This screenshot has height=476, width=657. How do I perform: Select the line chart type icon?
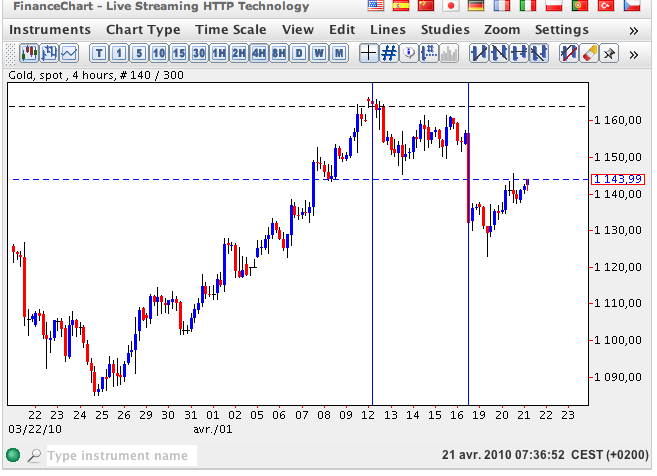[69, 52]
